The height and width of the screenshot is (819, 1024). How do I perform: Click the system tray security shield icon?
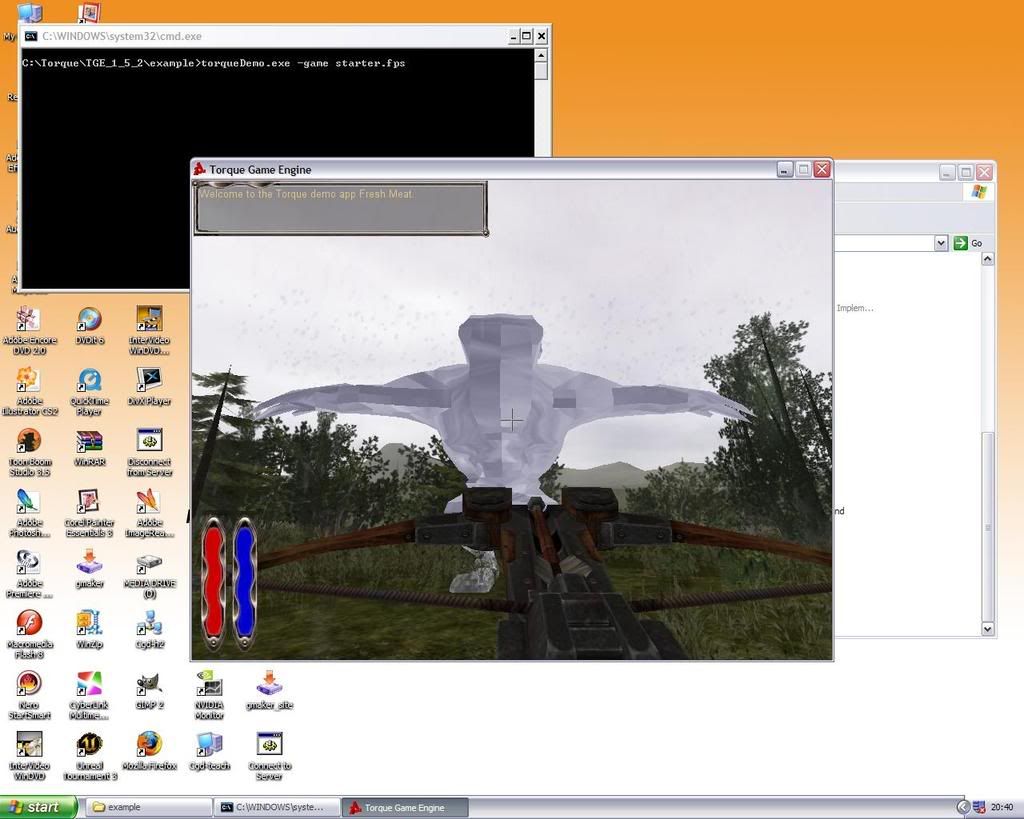click(x=979, y=808)
